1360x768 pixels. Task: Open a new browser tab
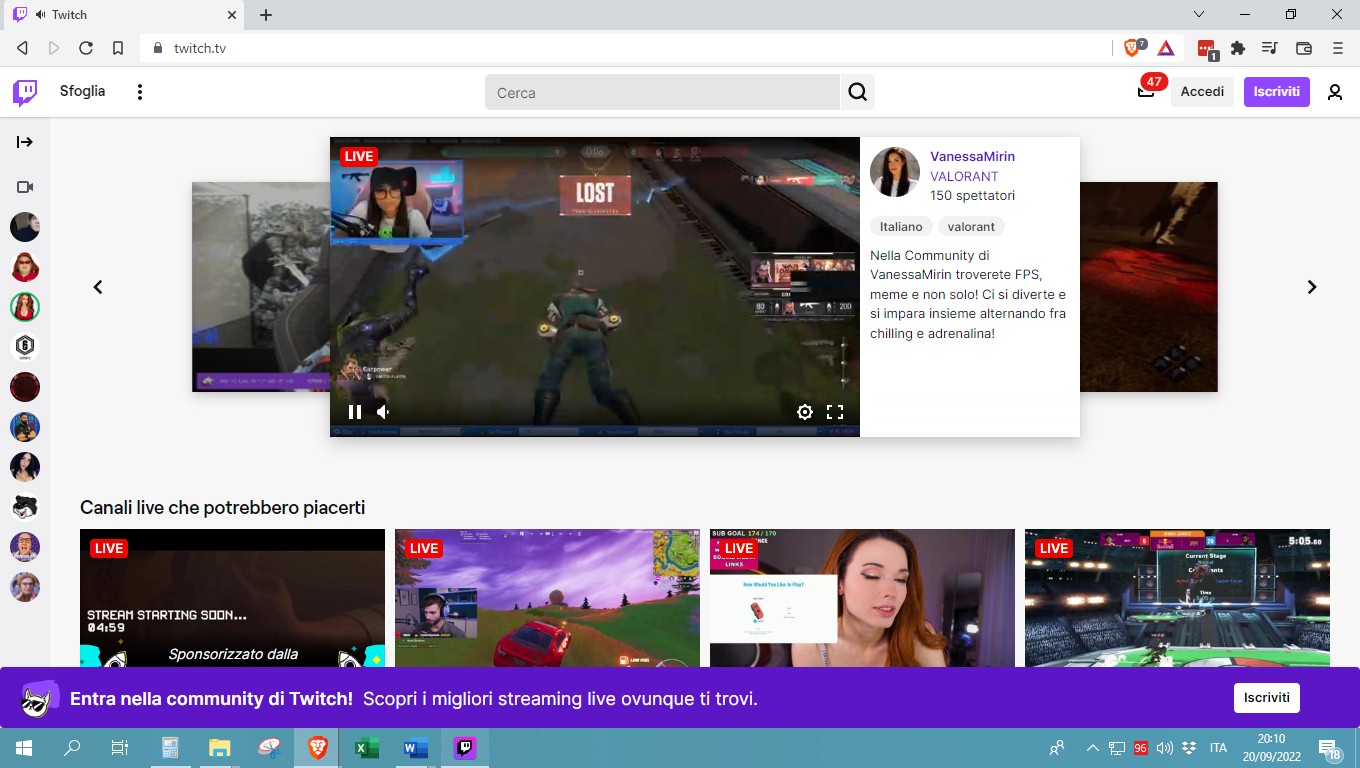pyautogui.click(x=266, y=15)
